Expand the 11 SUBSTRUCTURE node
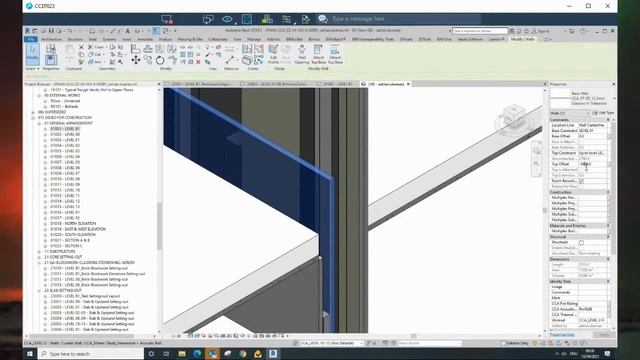This screenshot has height=360, width=640. [x=39, y=251]
